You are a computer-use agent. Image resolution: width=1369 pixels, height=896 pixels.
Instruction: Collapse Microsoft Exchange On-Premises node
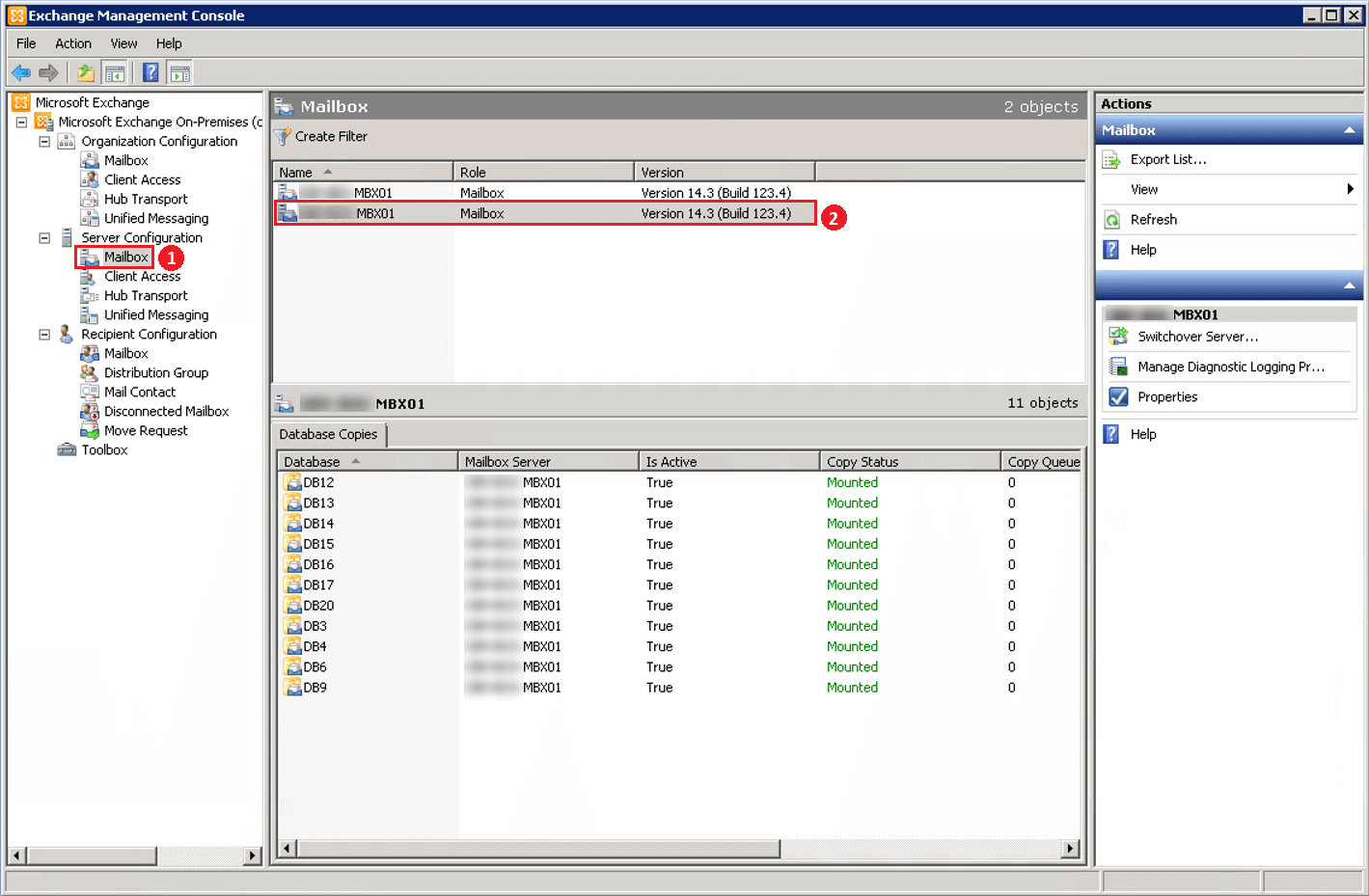(21, 122)
